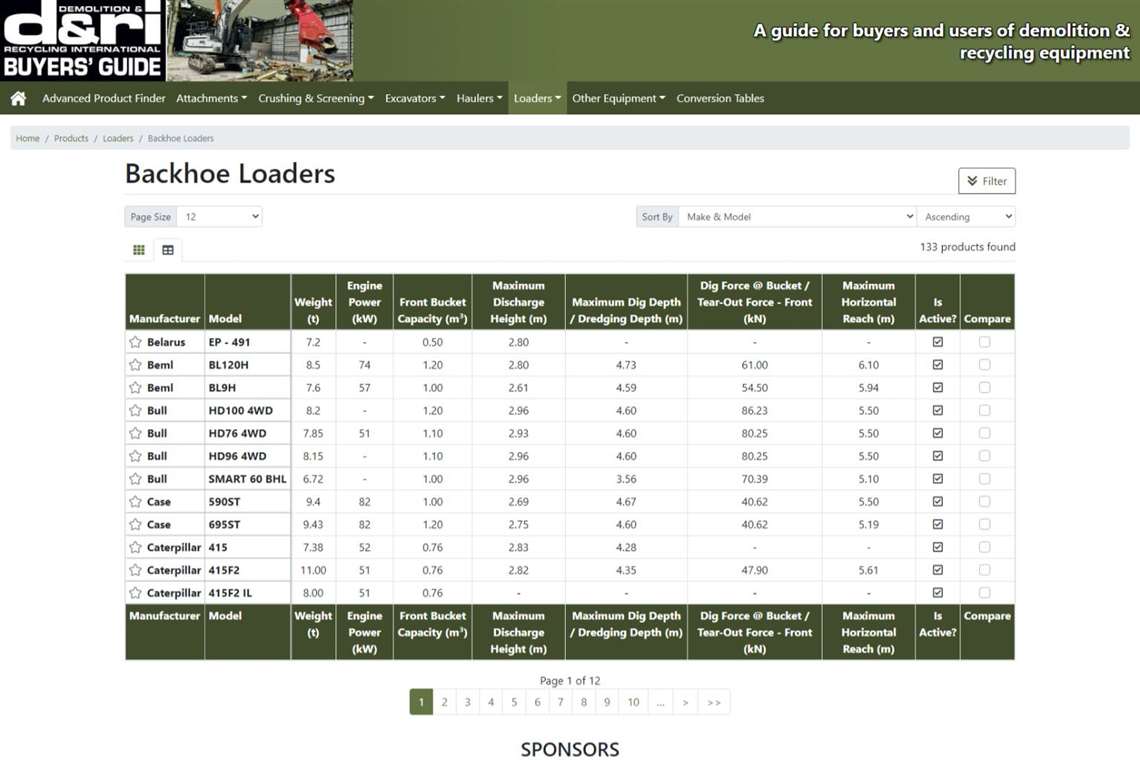1140x760 pixels.
Task: Favorite the Caterpillar 415 loader
Action: tap(135, 547)
